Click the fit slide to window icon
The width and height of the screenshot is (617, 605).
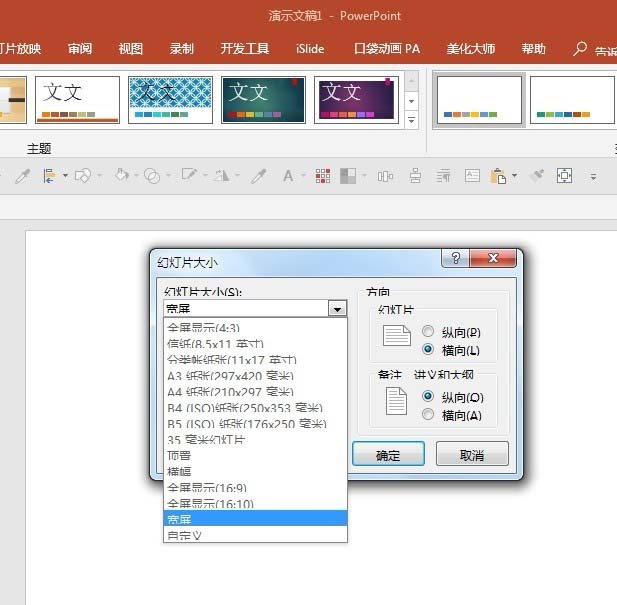pyautogui.click(x=564, y=175)
